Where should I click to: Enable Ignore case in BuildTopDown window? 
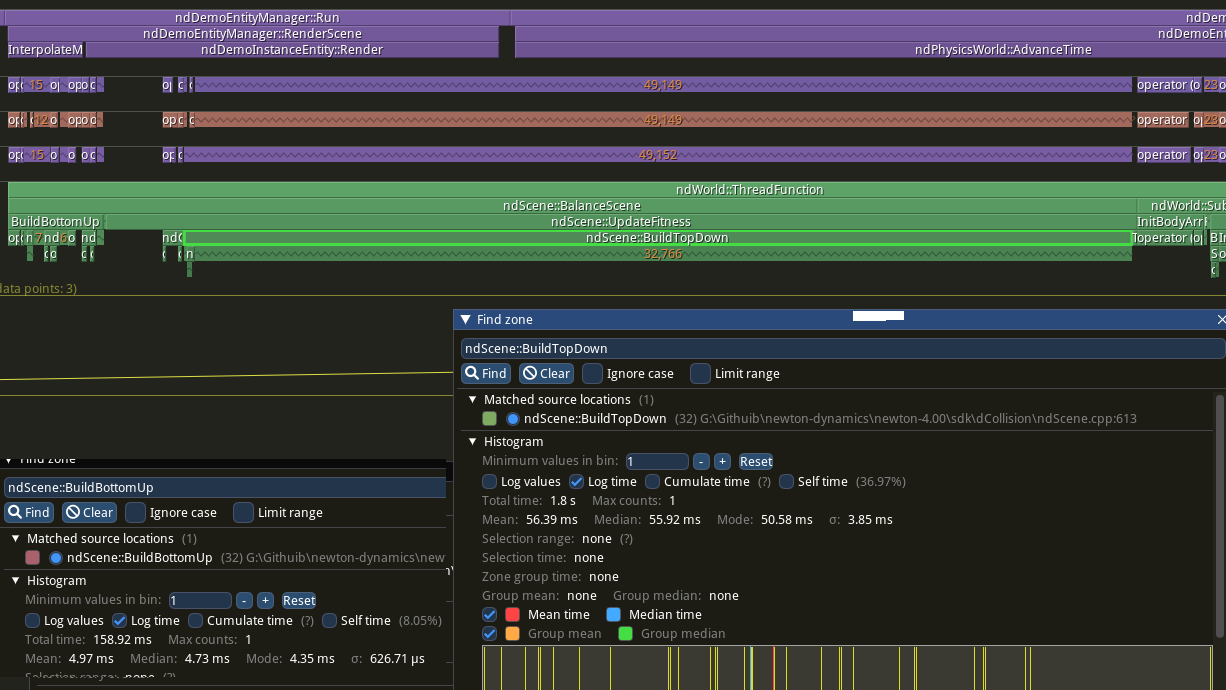tap(592, 373)
